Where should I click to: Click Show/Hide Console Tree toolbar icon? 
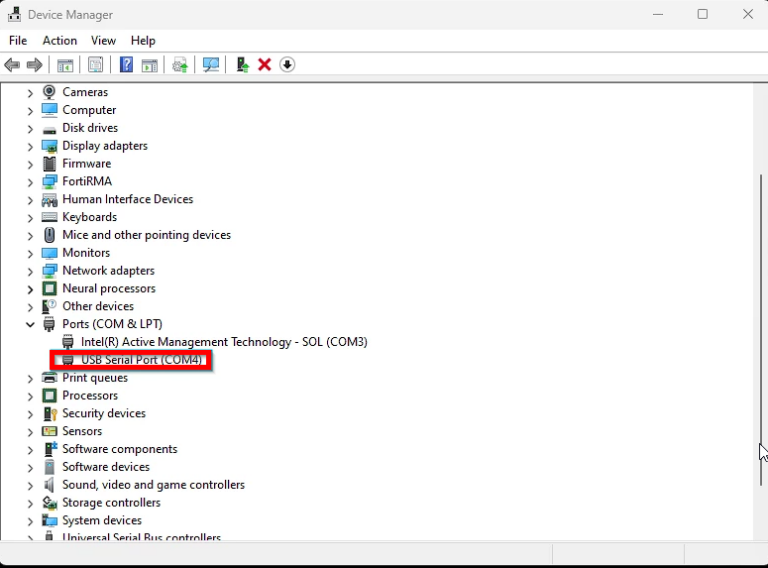pyautogui.click(x=65, y=65)
